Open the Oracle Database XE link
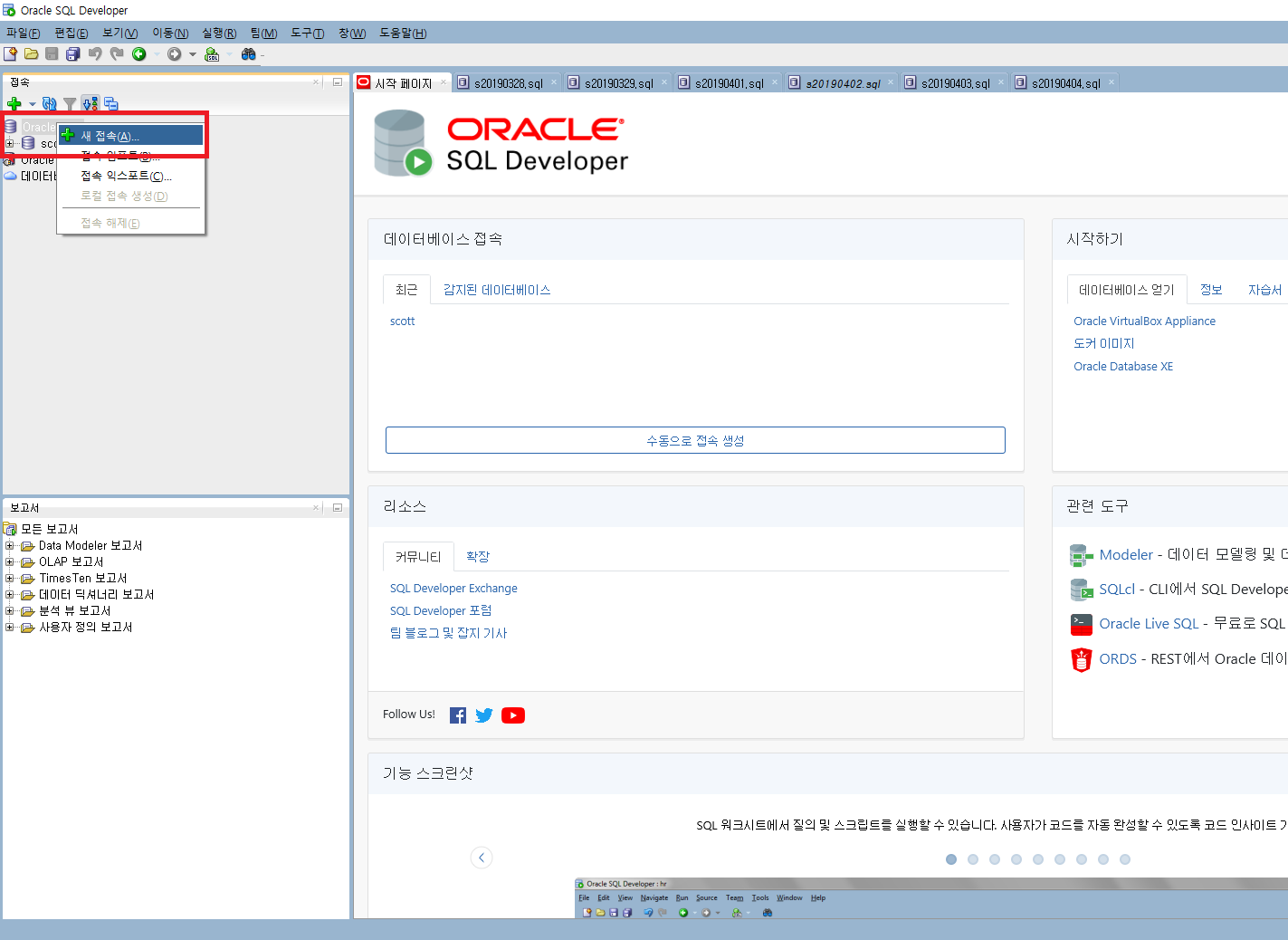This screenshot has height=940, width=1288. coord(1123,366)
